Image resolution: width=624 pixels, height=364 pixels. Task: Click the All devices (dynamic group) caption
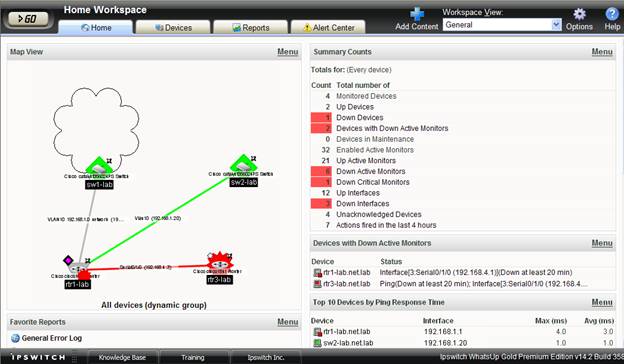tap(154, 305)
